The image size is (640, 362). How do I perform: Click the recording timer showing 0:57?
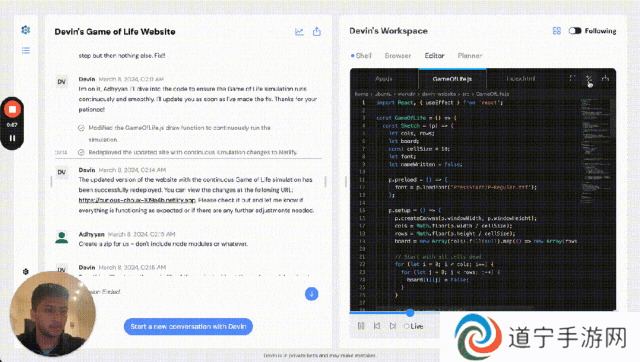pyautogui.click(x=12, y=125)
